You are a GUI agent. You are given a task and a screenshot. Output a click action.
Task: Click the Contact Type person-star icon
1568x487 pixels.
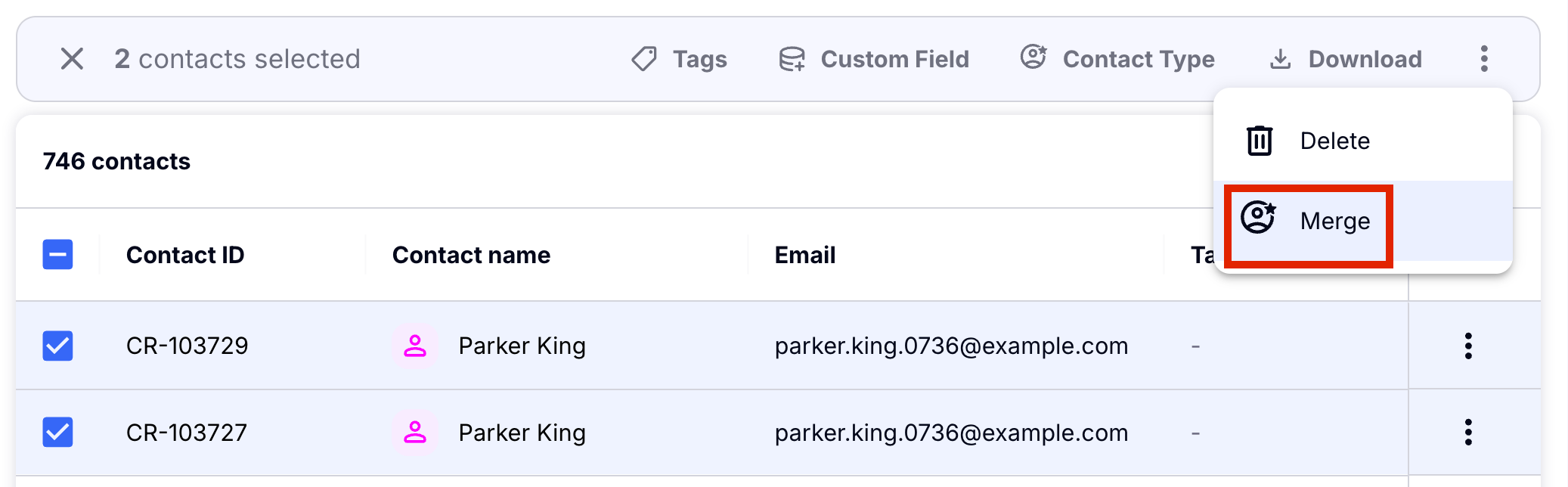tap(1033, 57)
